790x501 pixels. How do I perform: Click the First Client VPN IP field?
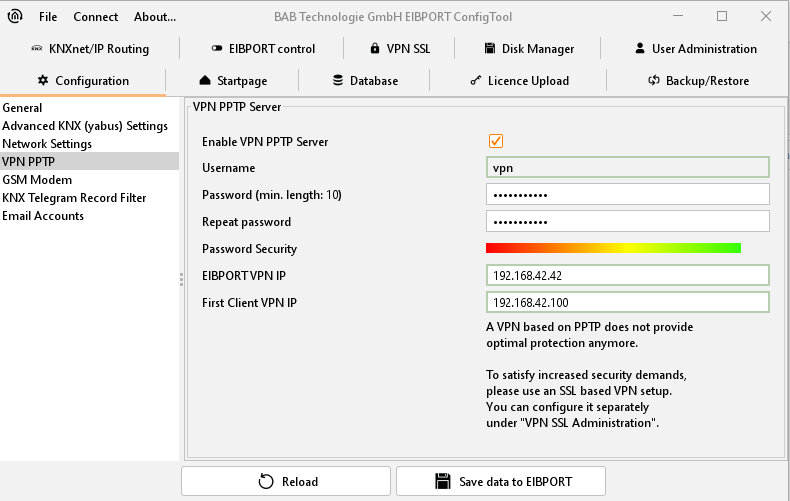627,302
